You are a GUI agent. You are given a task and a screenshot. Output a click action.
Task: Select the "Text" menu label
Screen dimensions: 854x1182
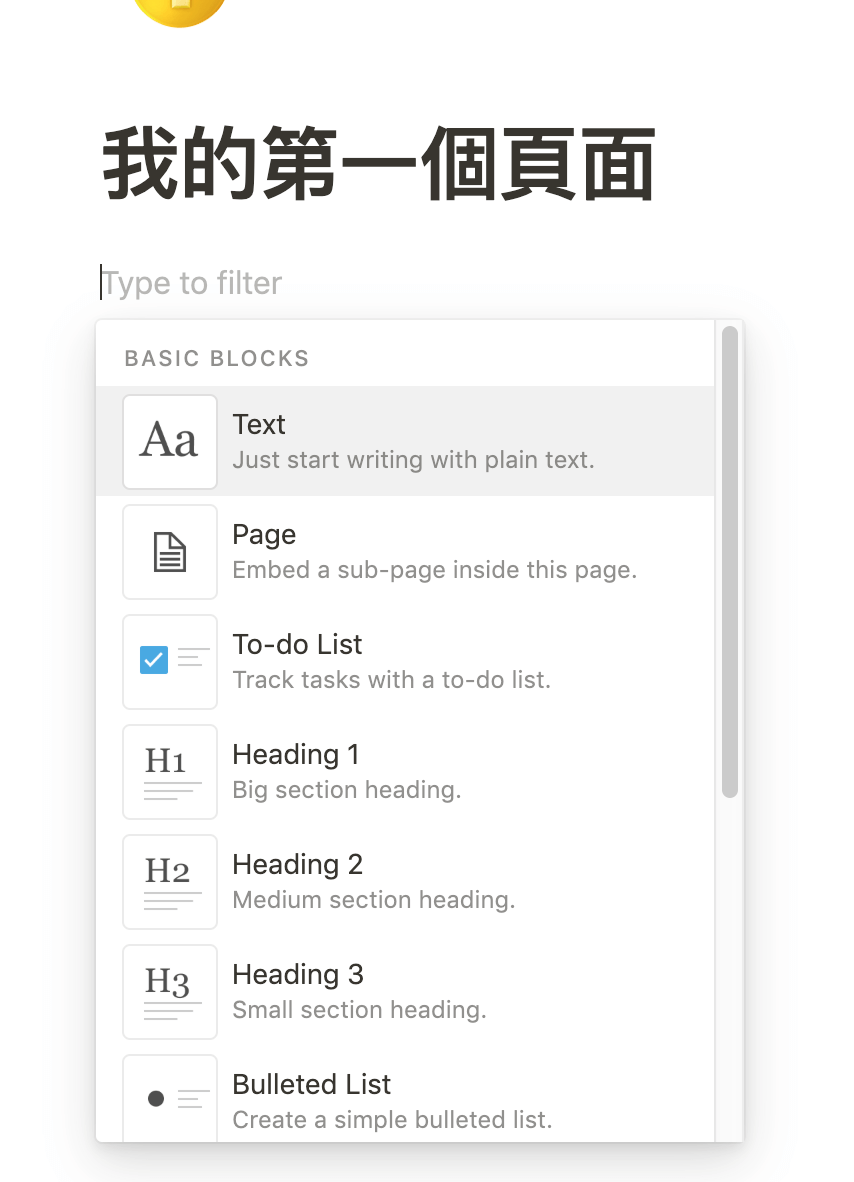coord(259,425)
